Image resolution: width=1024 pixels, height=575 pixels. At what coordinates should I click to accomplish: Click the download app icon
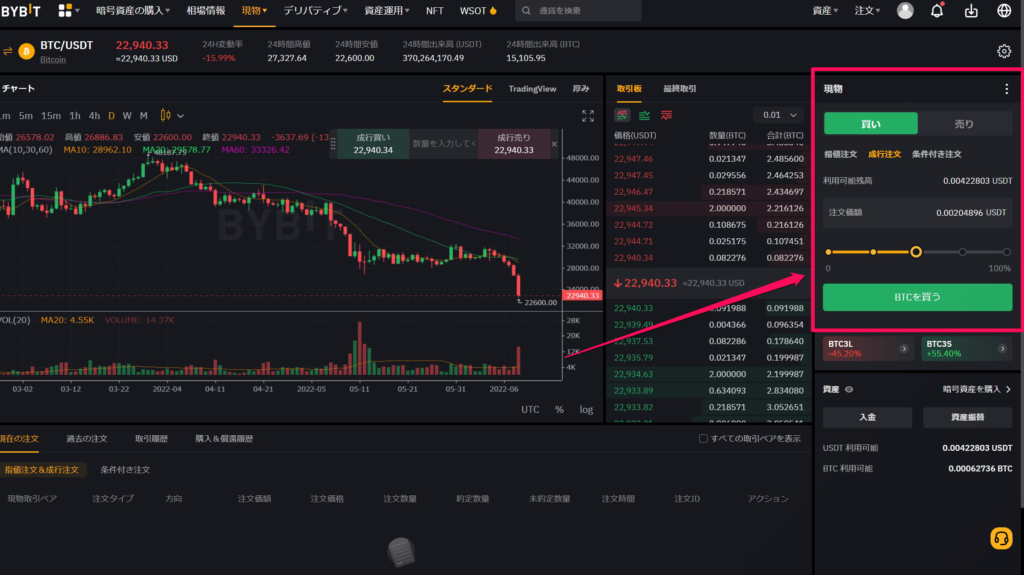click(971, 10)
